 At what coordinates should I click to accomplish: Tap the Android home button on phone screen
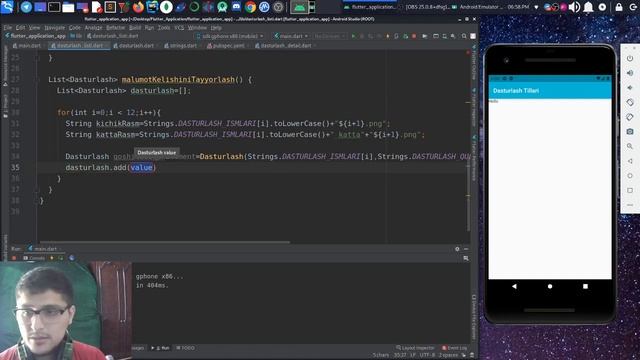[550, 287]
